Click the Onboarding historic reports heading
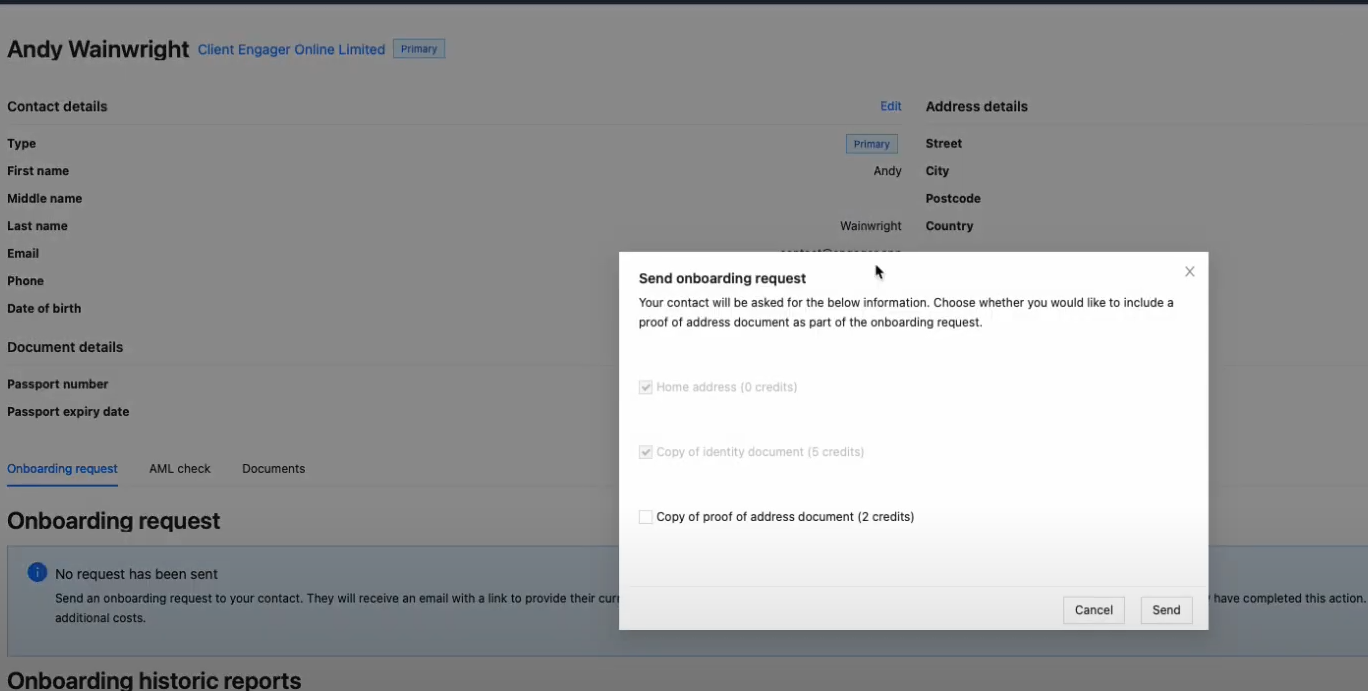Viewport: 1368px width, 691px height. [x=154, y=680]
